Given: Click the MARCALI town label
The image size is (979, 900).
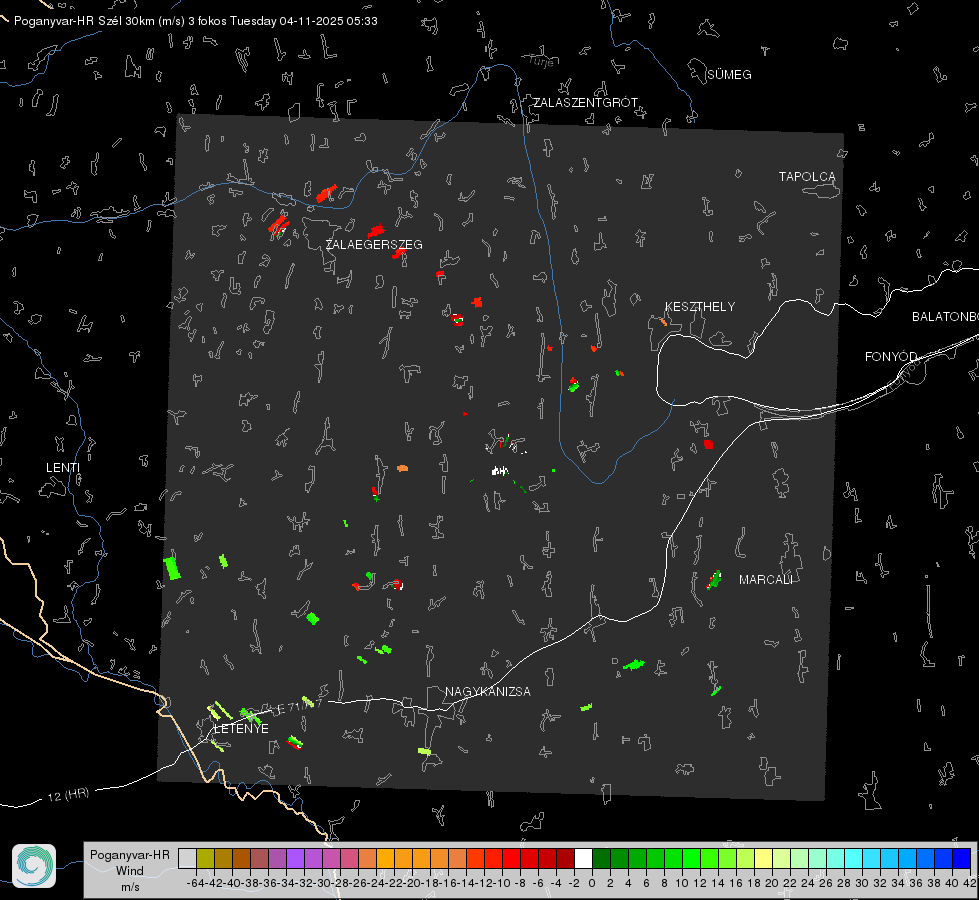Looking at the screenshot, I should pyautogui.click(x=766, y=580).
